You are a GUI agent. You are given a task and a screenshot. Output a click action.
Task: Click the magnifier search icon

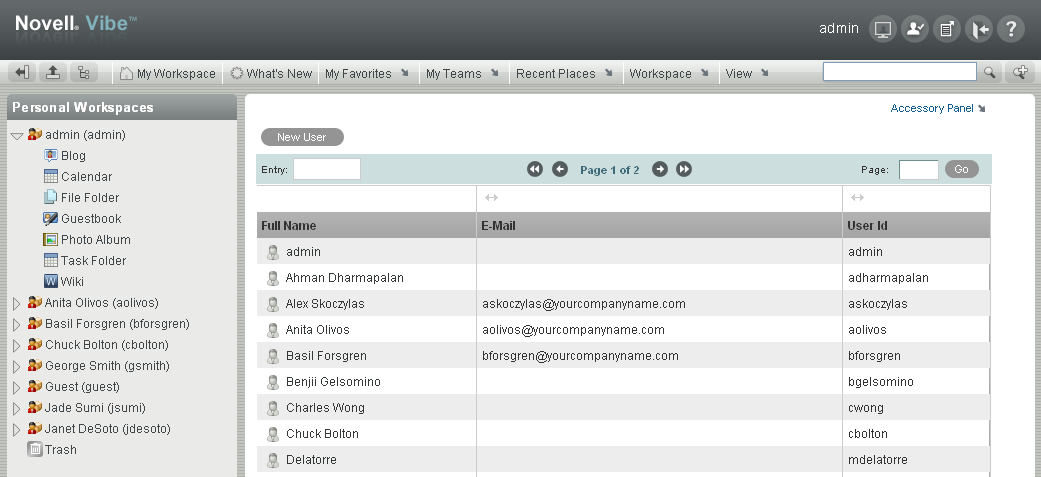tap(990, 72)
